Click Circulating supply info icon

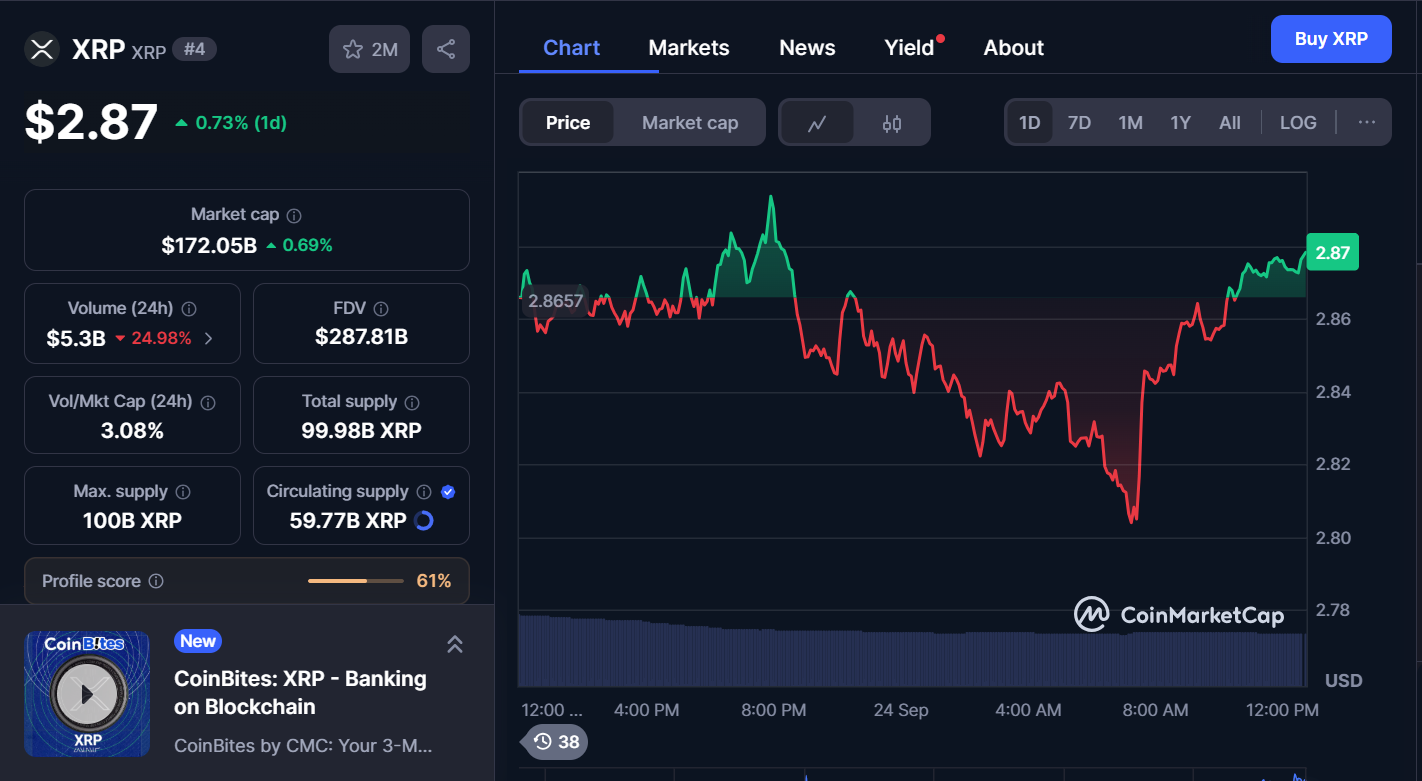pos(424,492)
